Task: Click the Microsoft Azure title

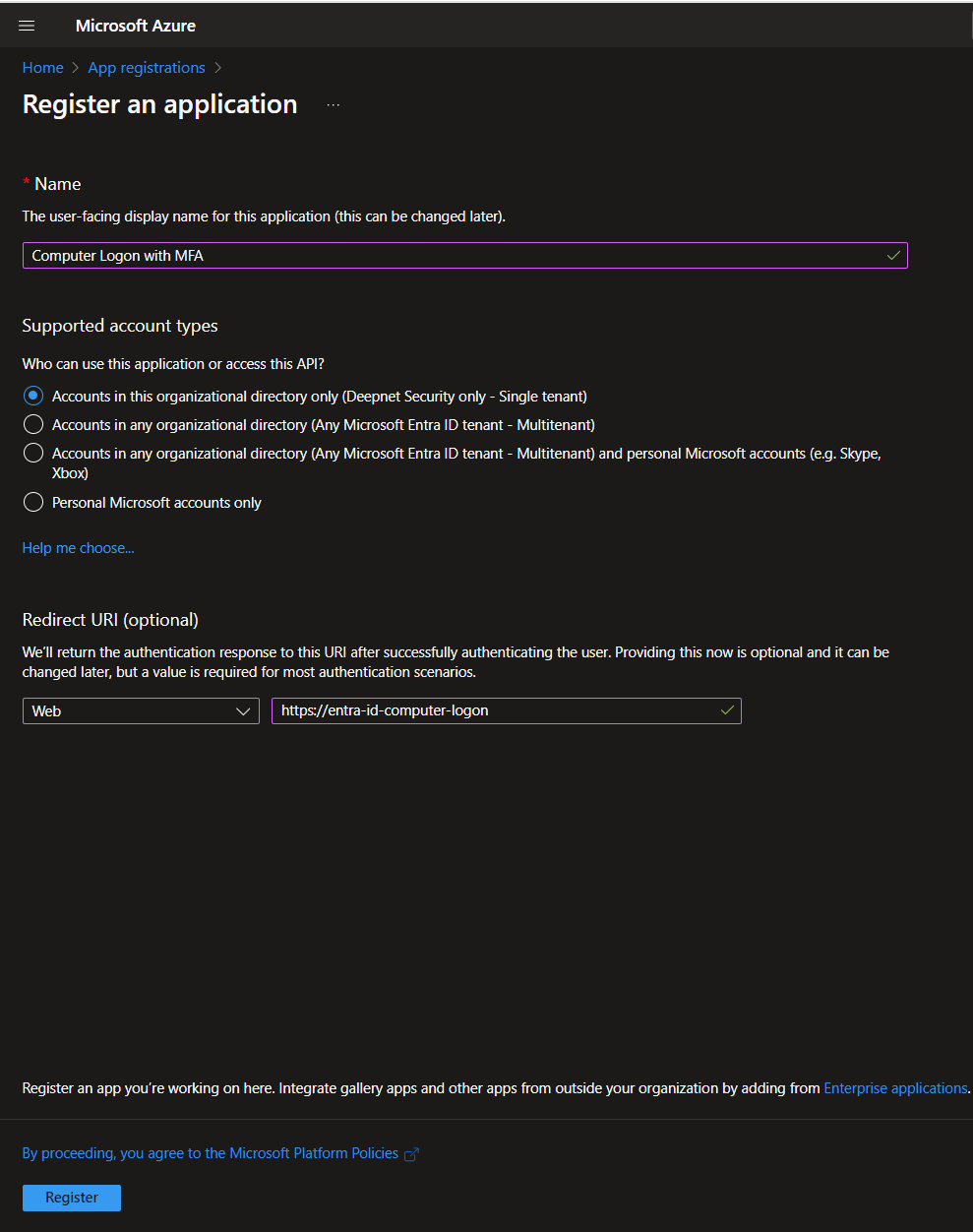Action: [x=135, y=26]
